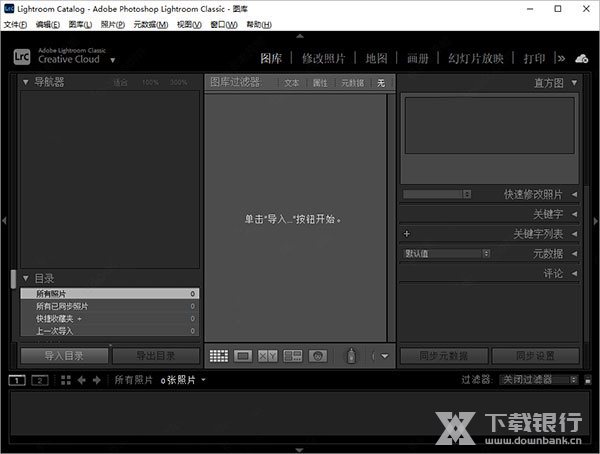Open people view in toolbar

coord(318,356)
